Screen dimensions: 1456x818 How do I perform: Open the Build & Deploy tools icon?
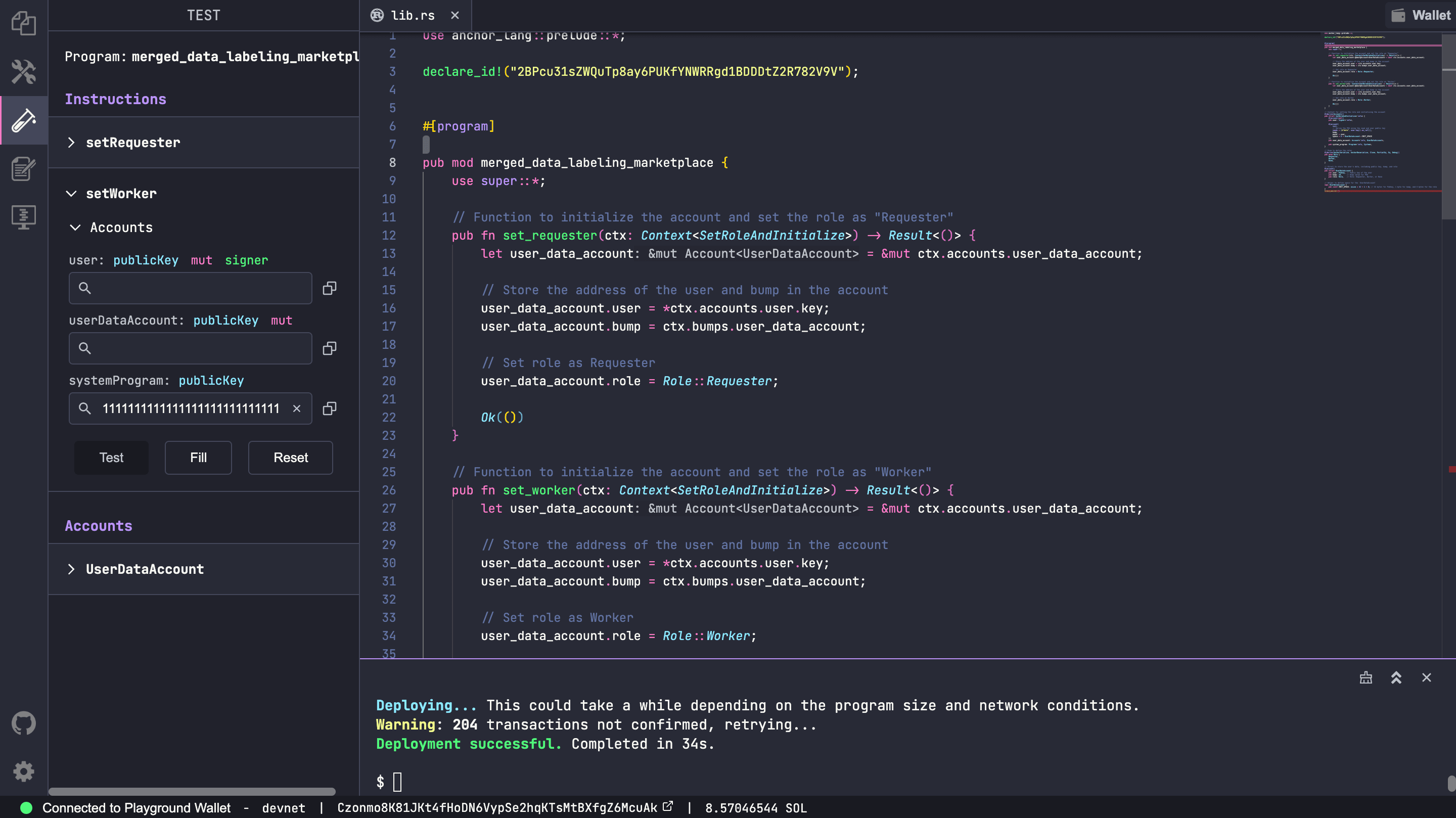click(24, 72)
